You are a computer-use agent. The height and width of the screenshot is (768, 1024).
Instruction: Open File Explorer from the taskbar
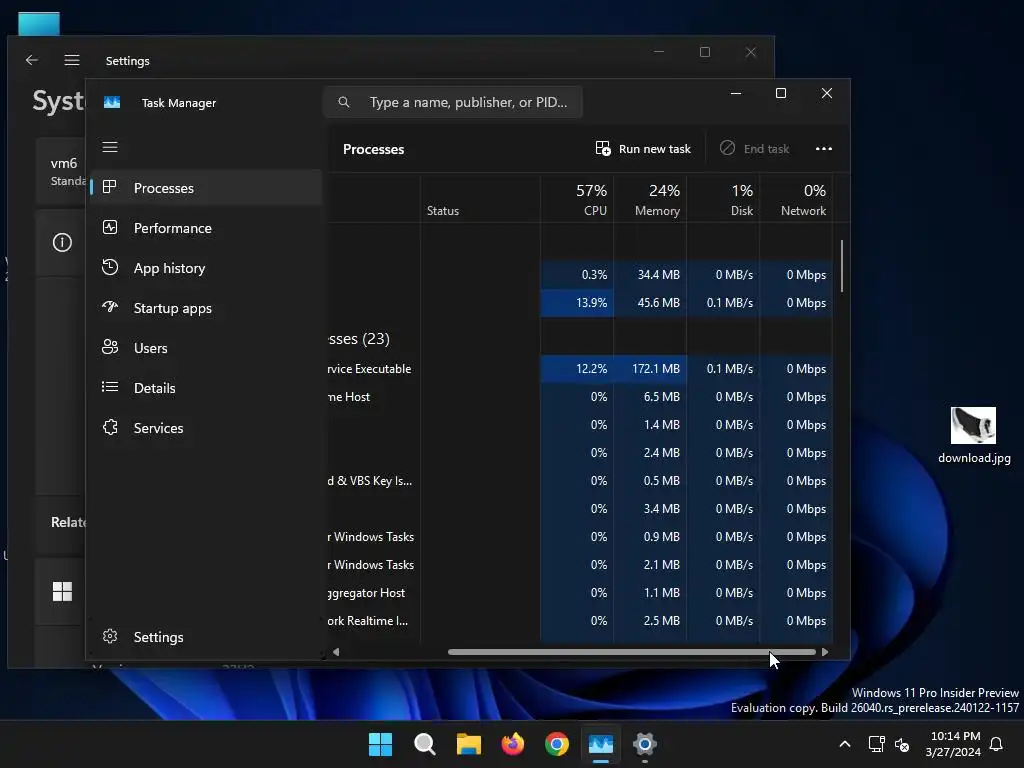point(469,744)
